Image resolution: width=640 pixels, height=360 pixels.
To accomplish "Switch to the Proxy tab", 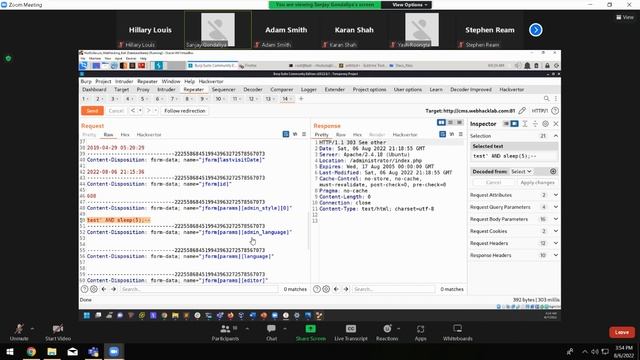I will point(143,89).
